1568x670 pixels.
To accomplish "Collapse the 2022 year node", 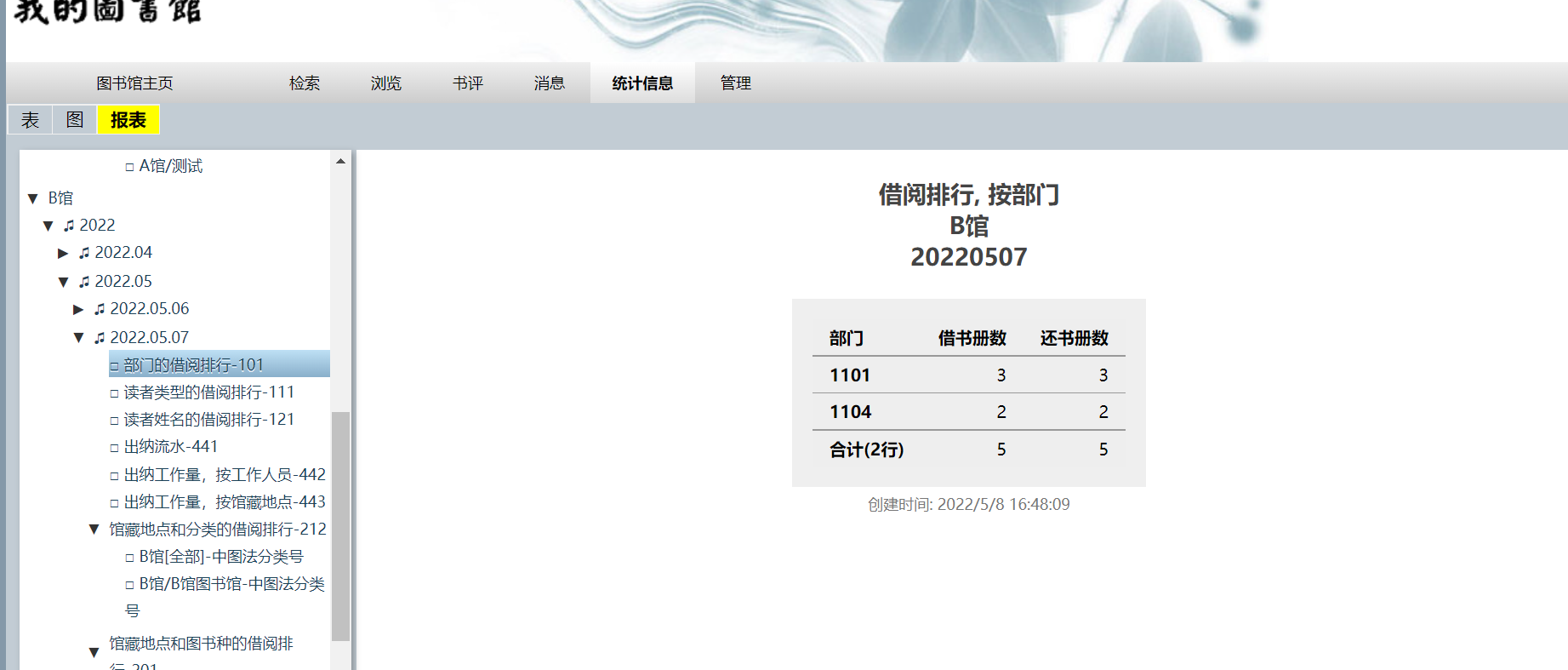I will [x=48, y=226].
